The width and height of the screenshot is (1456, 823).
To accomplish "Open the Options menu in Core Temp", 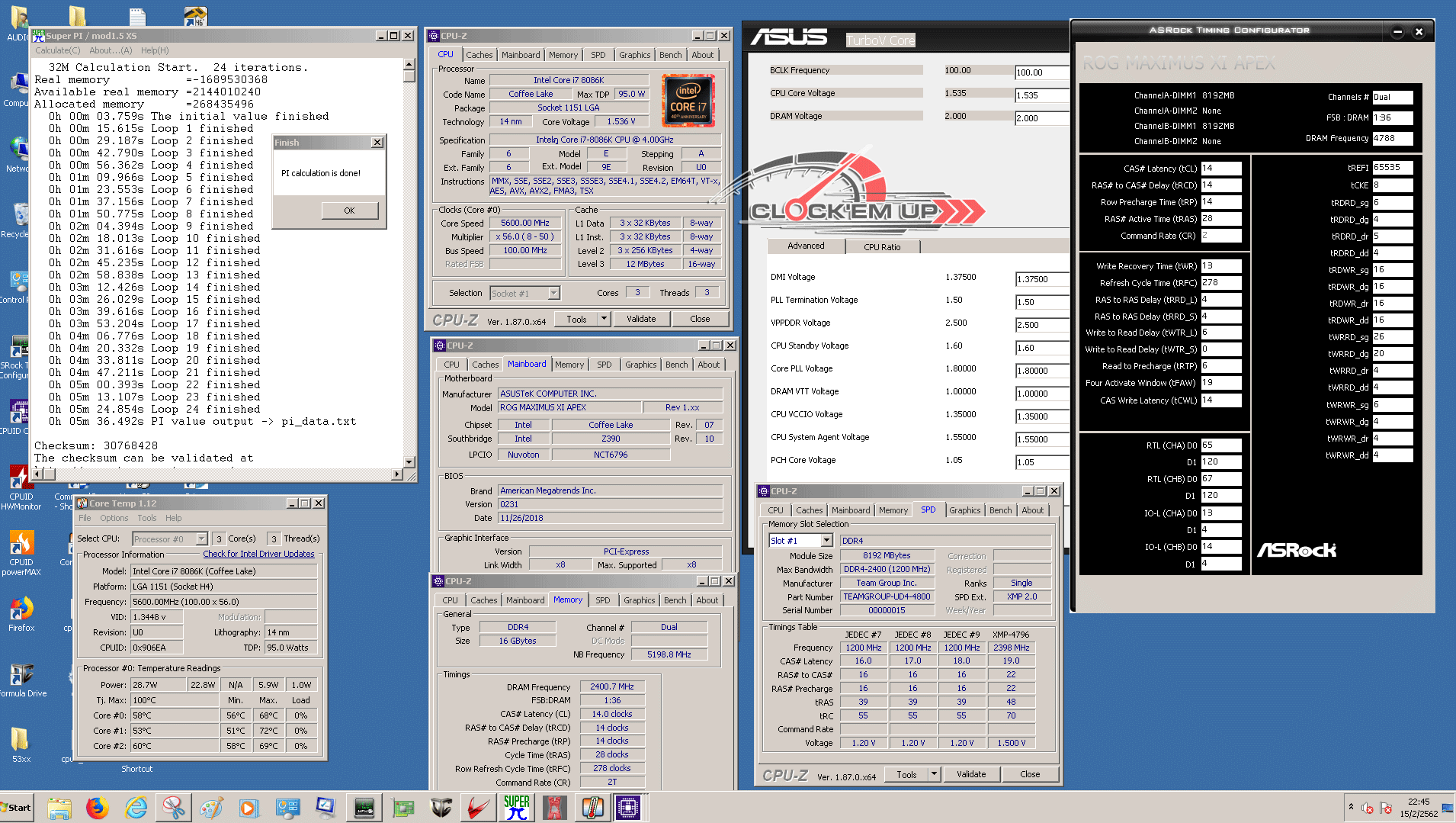I will (114, 518).
